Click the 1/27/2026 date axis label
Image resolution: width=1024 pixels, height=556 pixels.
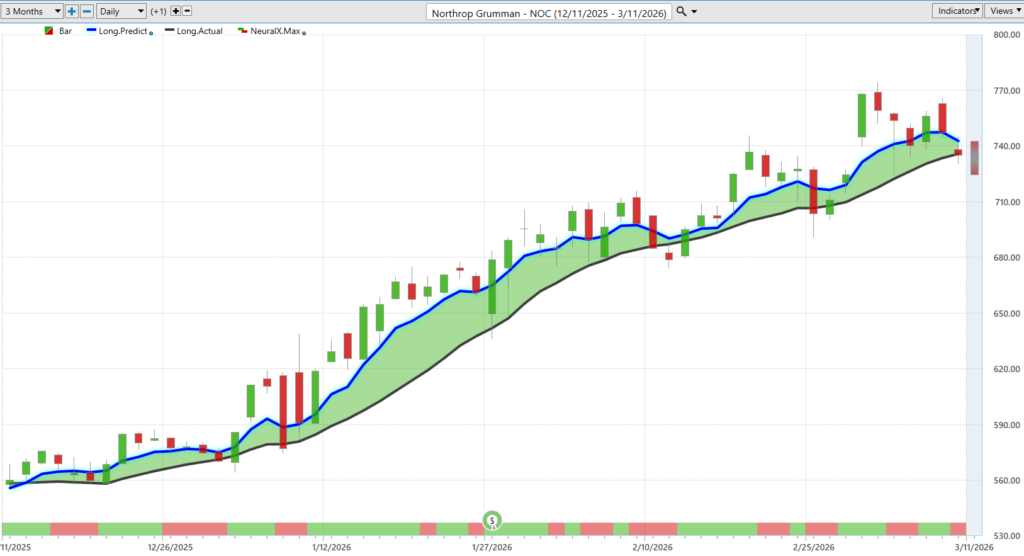492,547
